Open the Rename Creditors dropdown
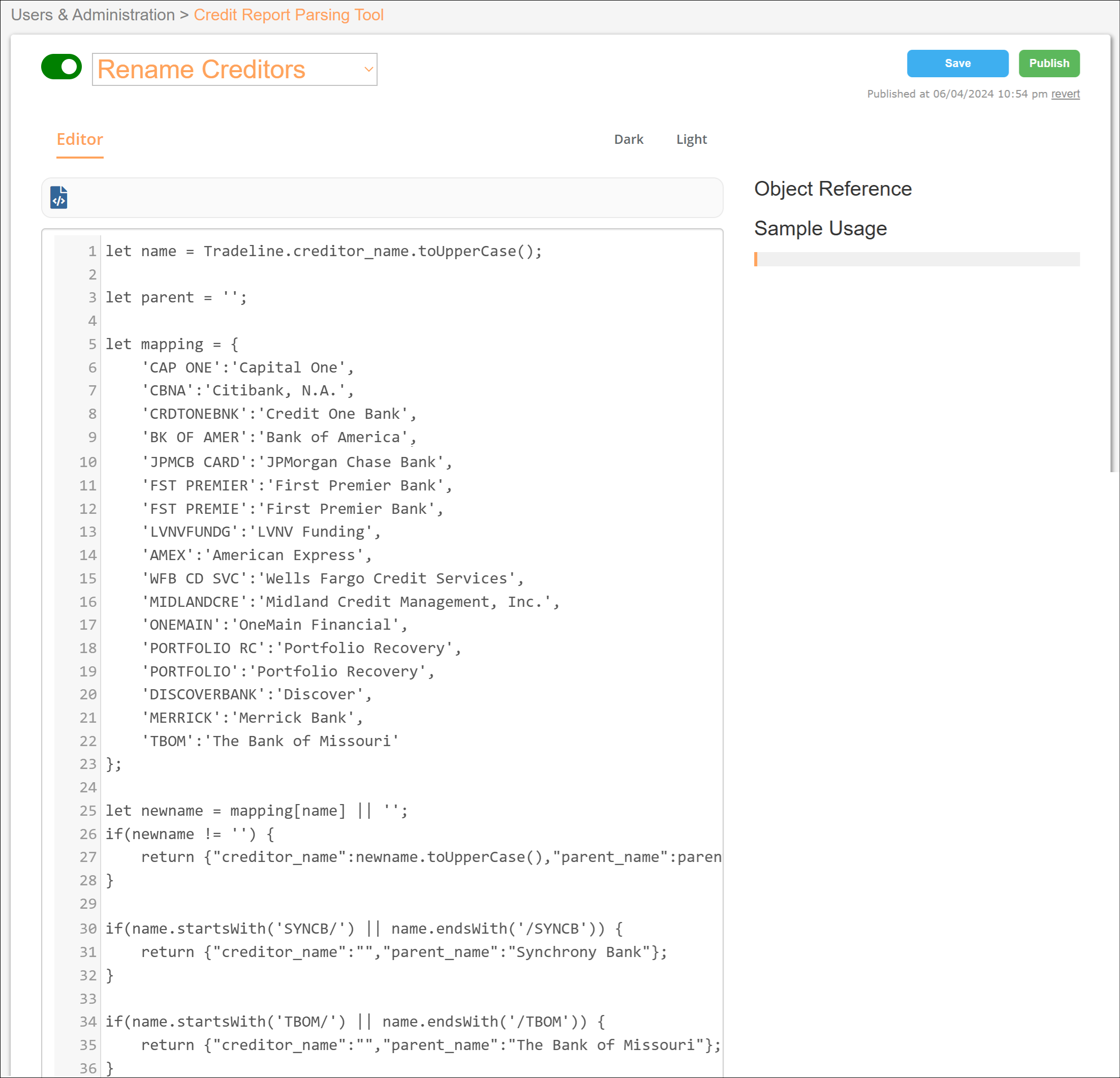Image resolution: width=1120 pixels, height=1078 pixels. point(234,69)
